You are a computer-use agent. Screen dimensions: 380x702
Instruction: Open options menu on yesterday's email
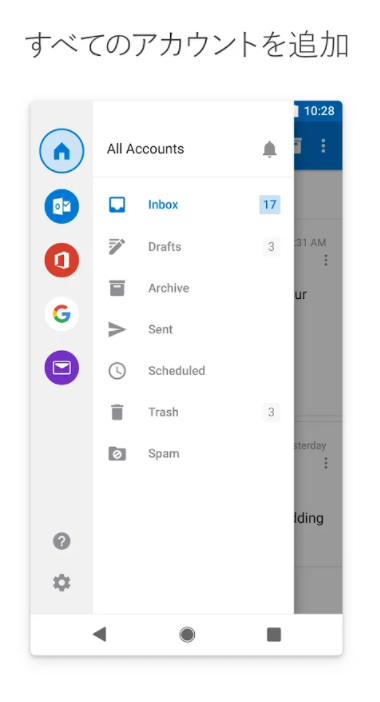click(x=326, y=463)
